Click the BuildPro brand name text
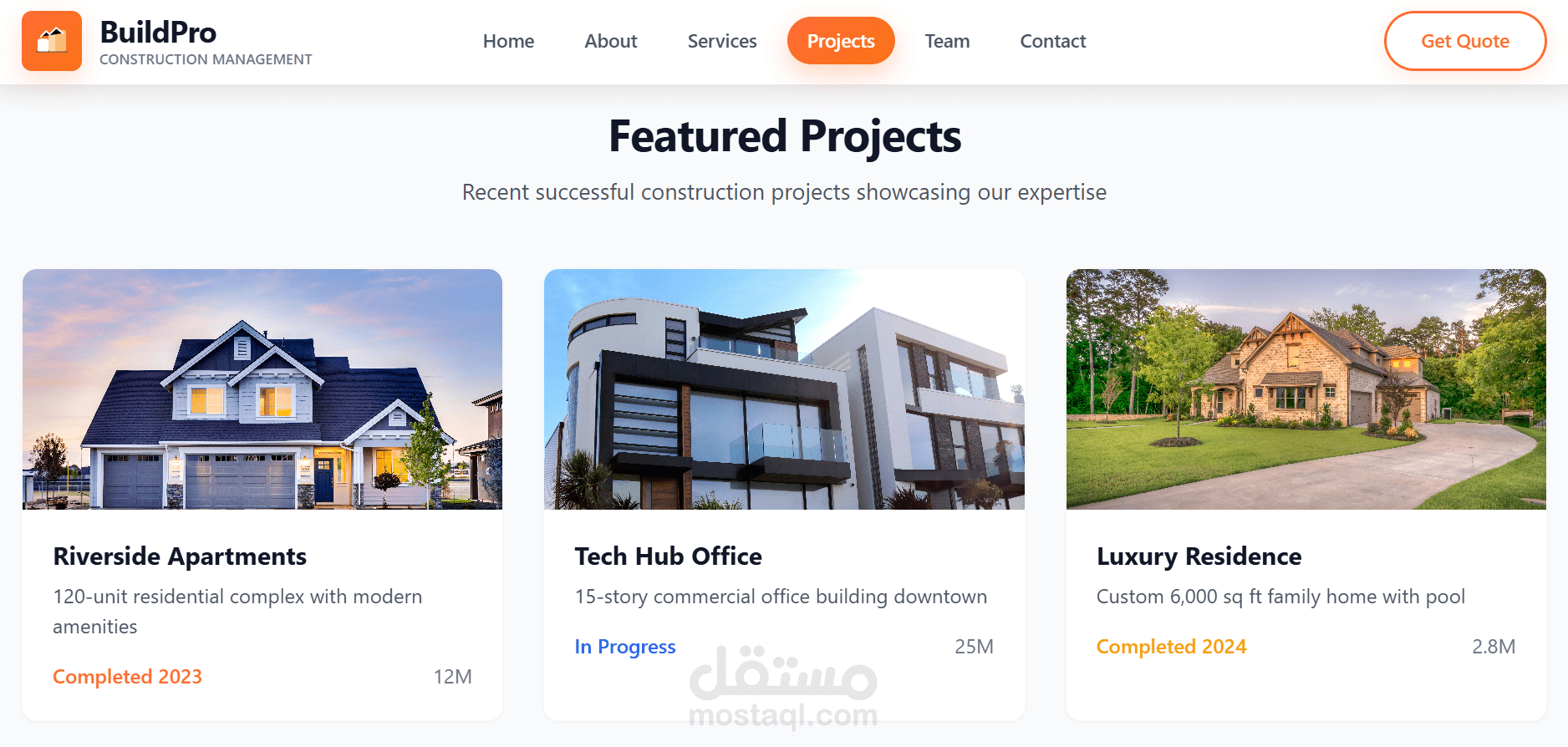Screen dimensions: 1568x747 pyautogui.click(x=158, y=33)
